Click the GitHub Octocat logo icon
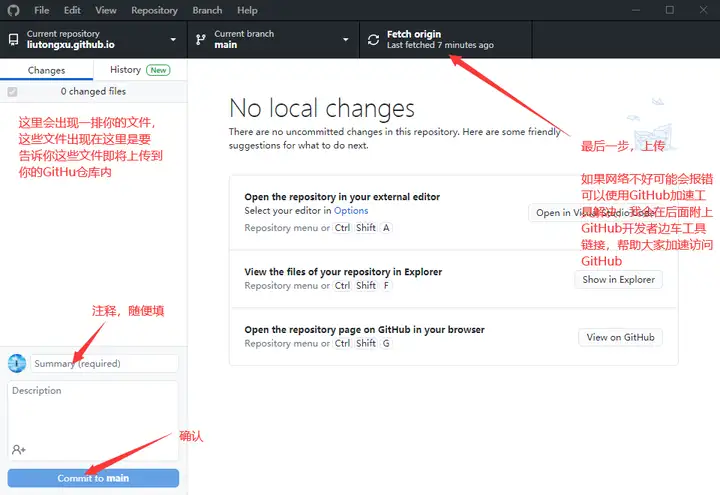Screen dimensions: 720x495 pos(13,10)
